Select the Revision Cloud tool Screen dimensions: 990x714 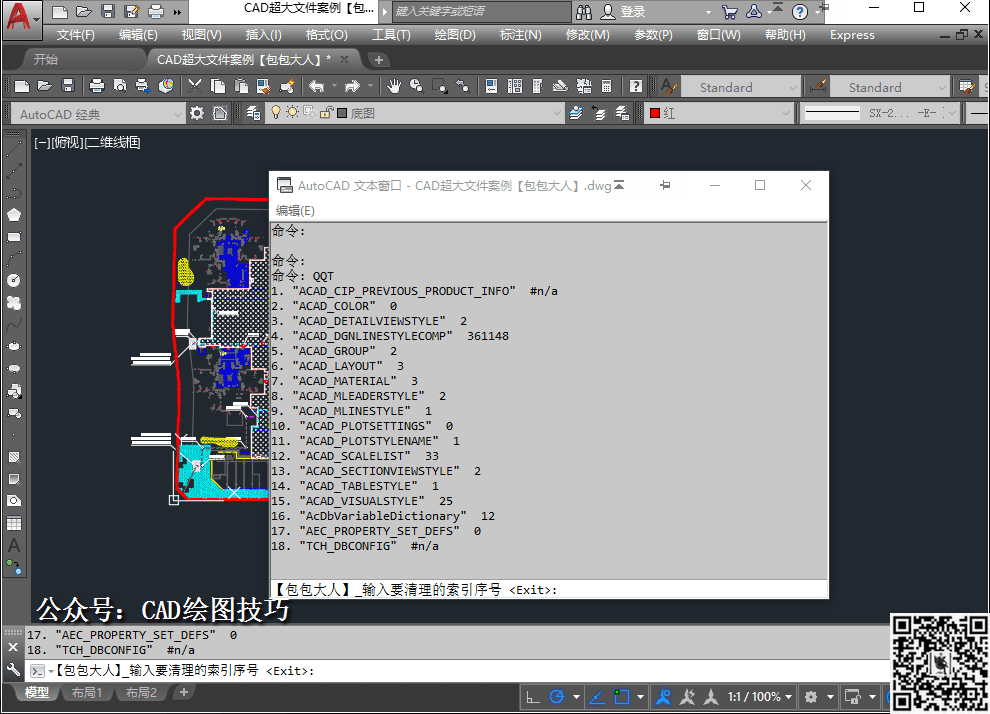point(14,302)
